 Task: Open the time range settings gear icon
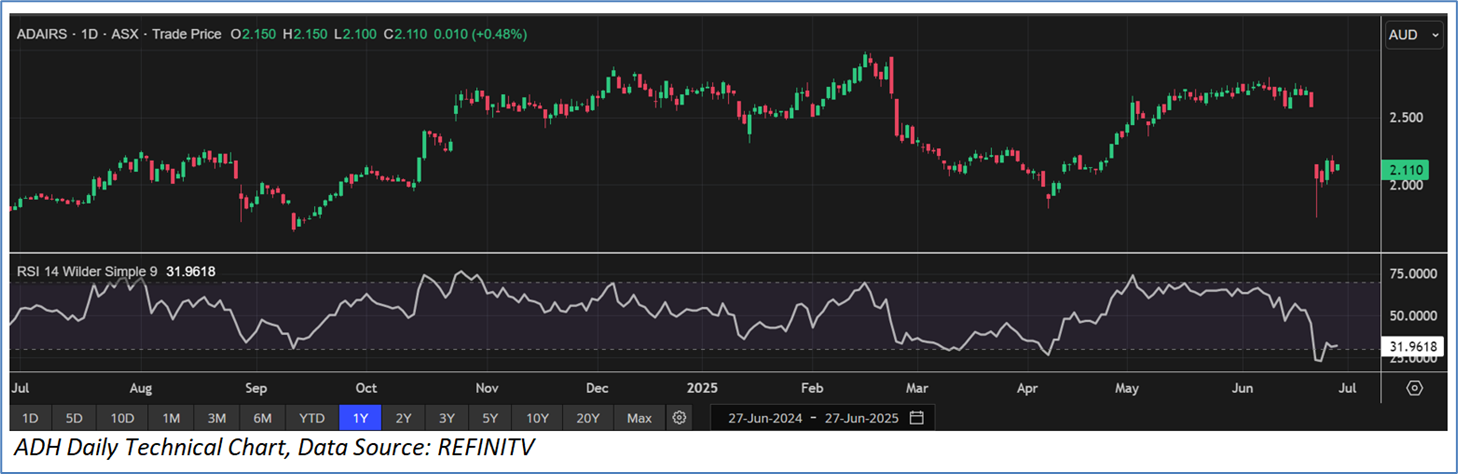click(x=680, y=417)
